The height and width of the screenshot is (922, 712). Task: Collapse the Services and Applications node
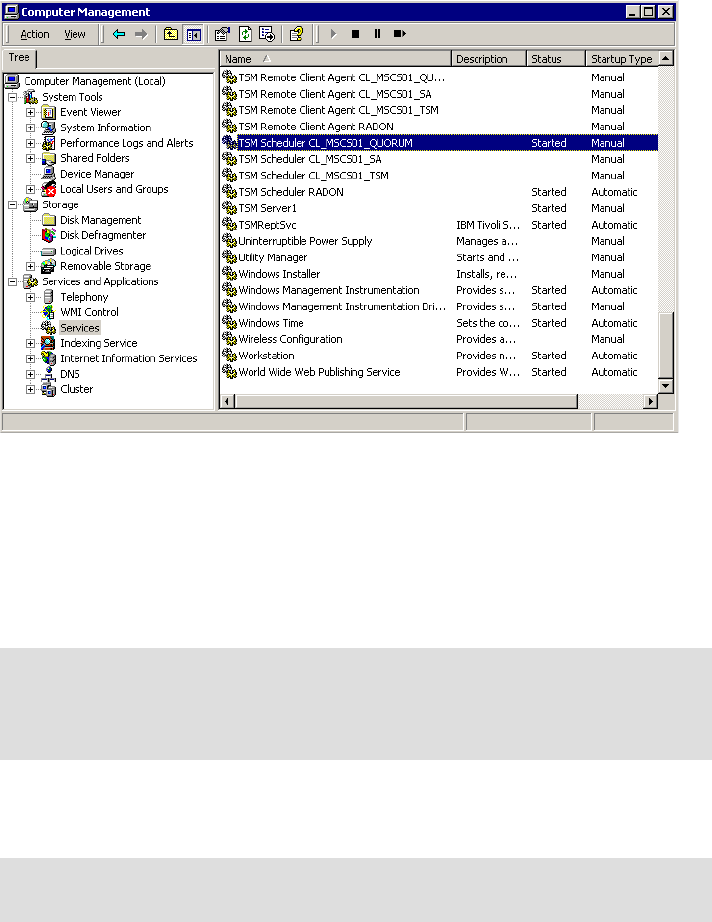12,282
